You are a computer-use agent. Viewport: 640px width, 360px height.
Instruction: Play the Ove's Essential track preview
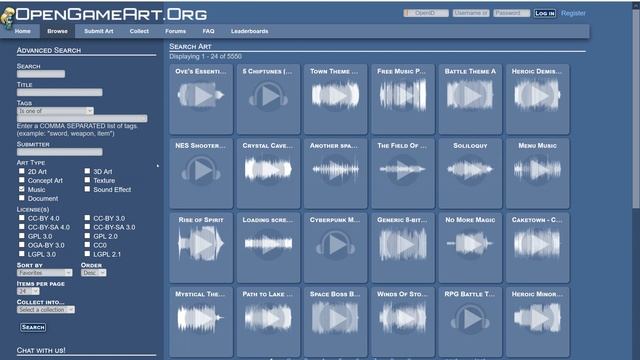pos(201,96)
